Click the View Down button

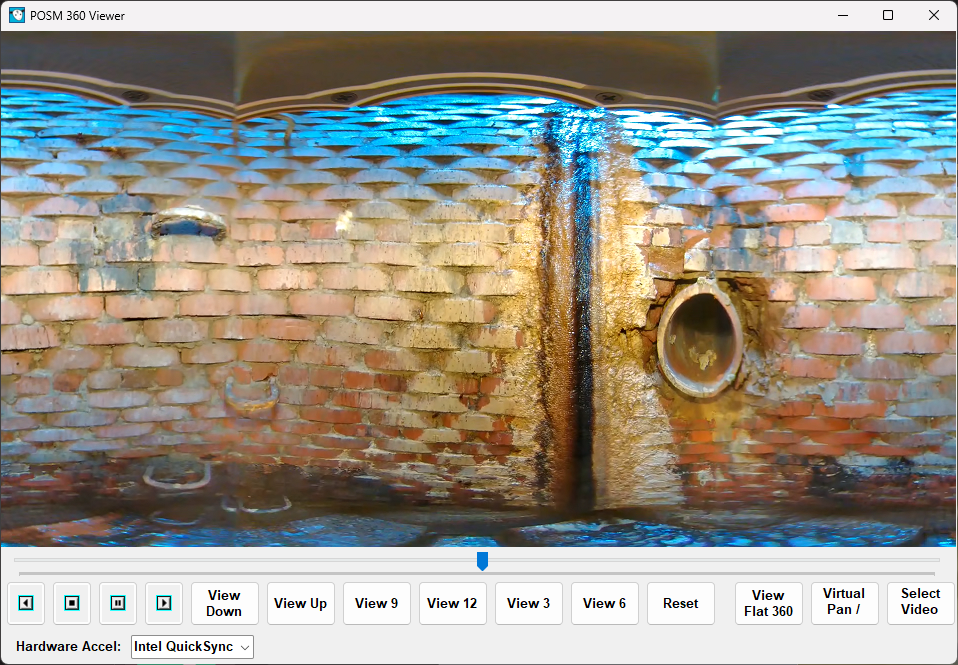(x=225, y=603)
